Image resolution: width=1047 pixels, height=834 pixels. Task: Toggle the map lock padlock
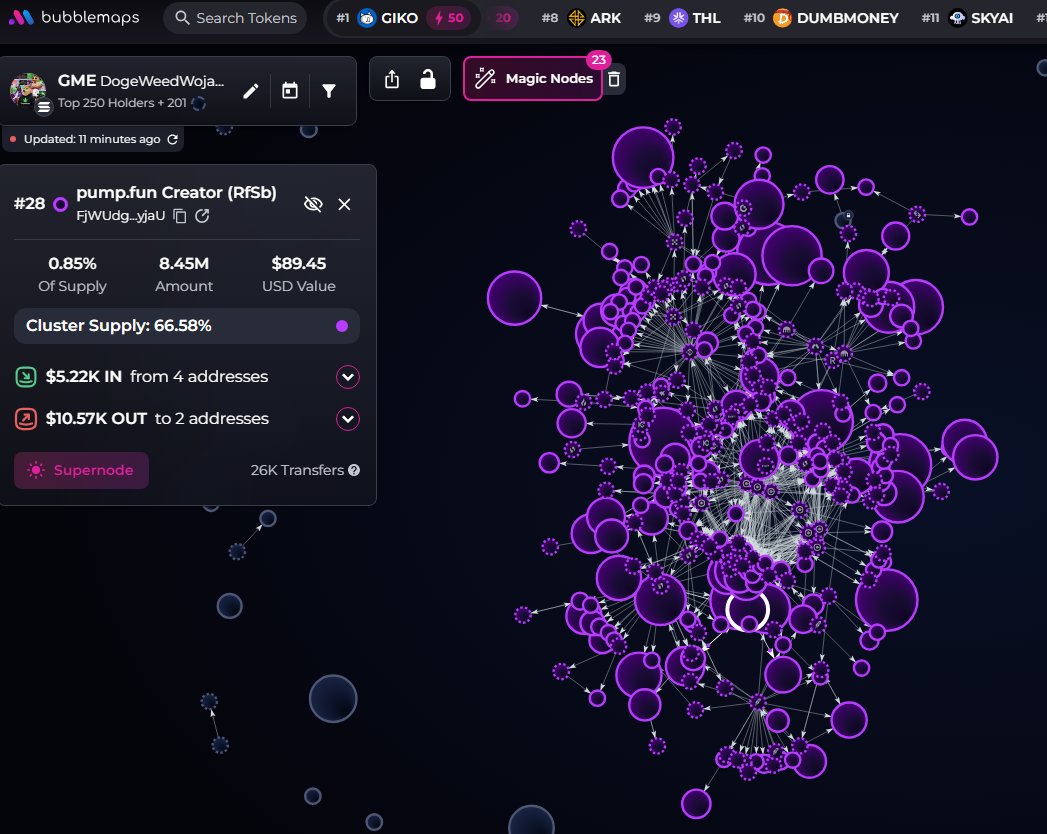[428, 79]
